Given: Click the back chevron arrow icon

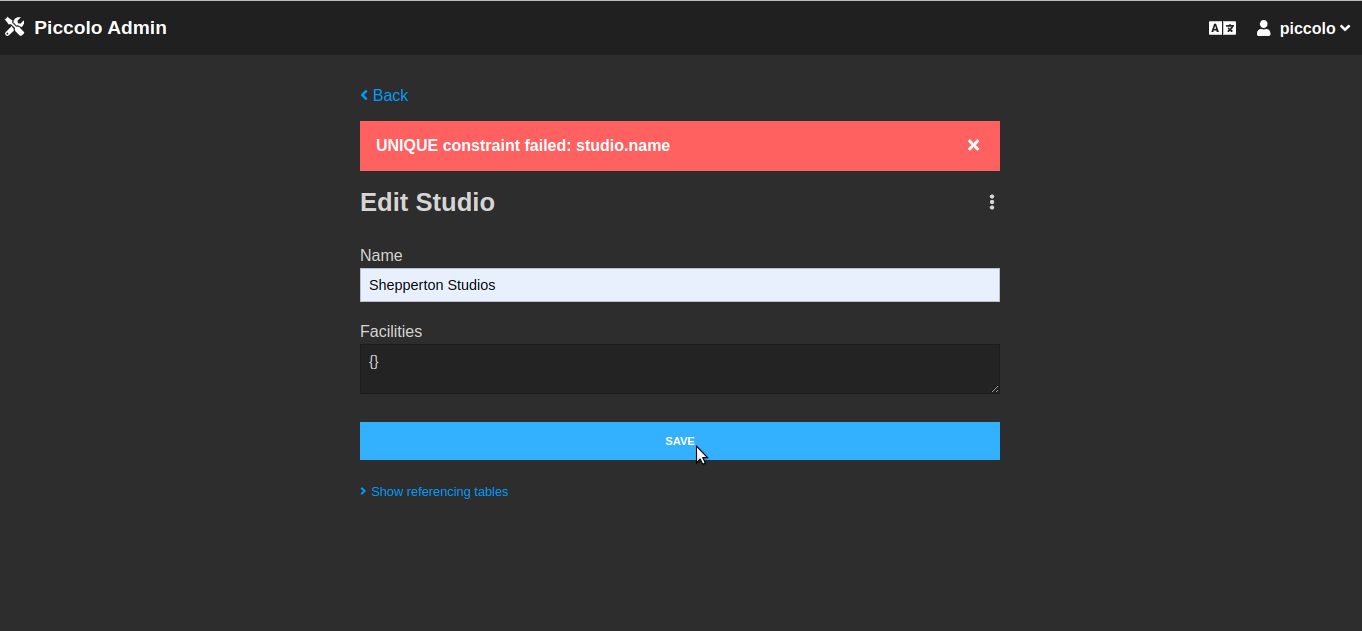Looking at the screenshot, I should 363,95.
